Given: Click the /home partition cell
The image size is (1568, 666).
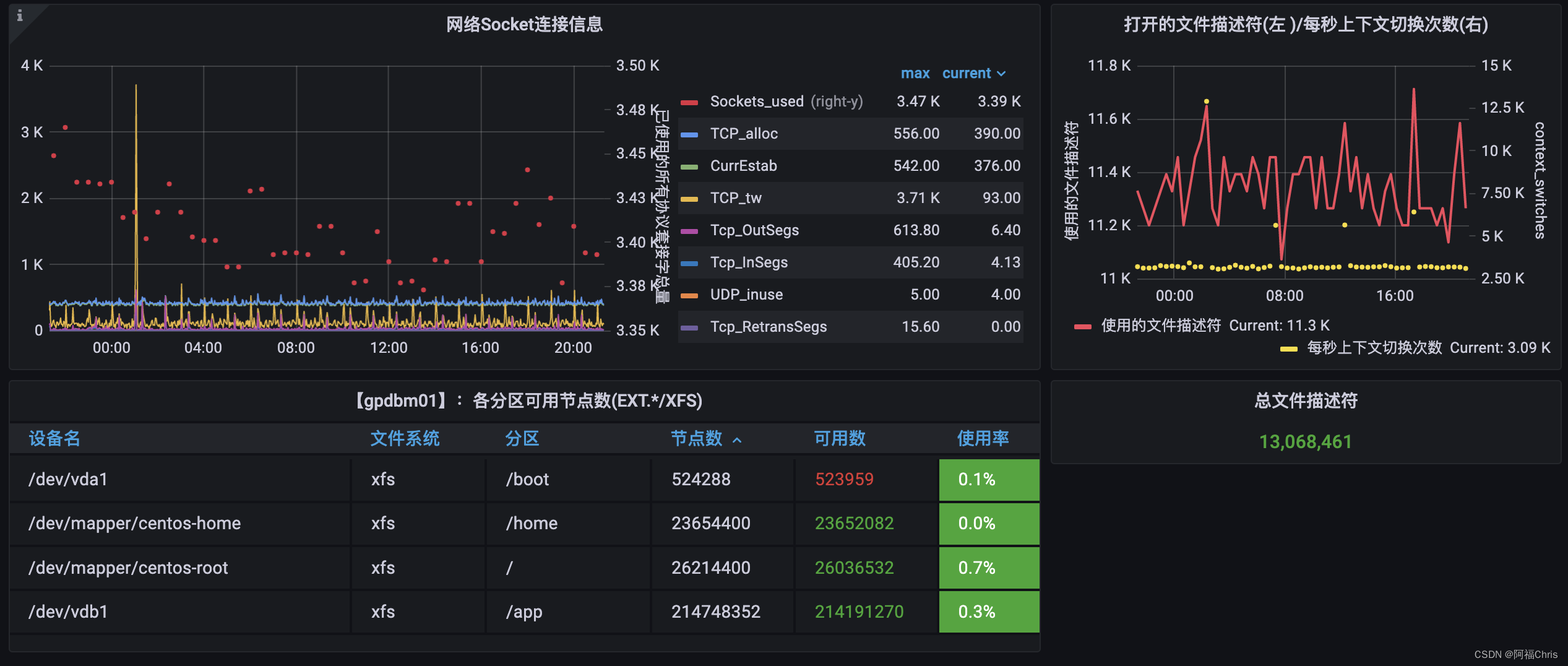Looking at the screenshot, I should click(x=569, y=524).
